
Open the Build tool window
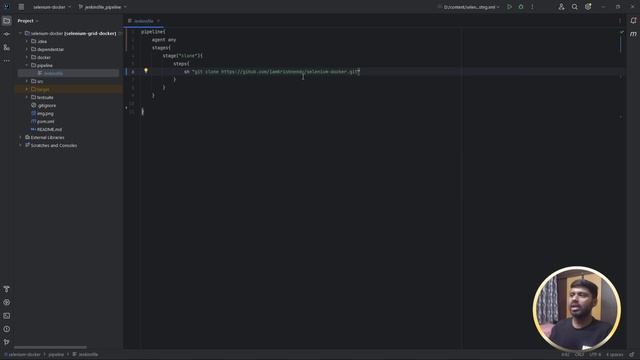point(7,289)
